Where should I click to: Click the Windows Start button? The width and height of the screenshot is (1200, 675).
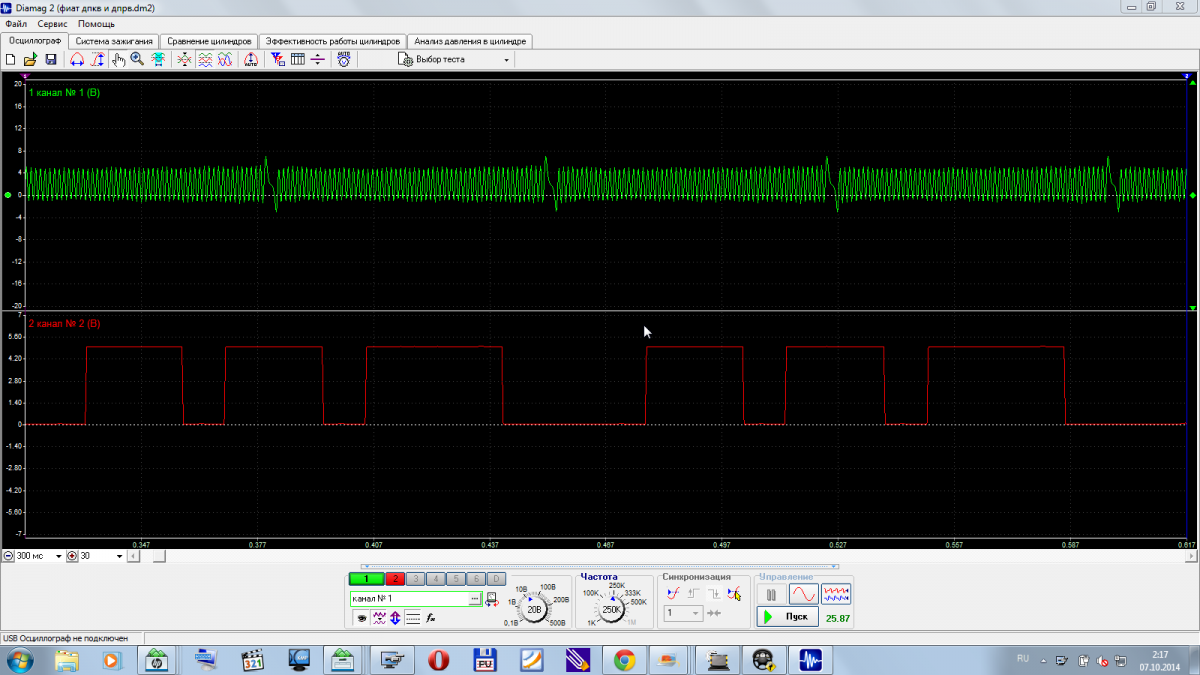[19, 660]
